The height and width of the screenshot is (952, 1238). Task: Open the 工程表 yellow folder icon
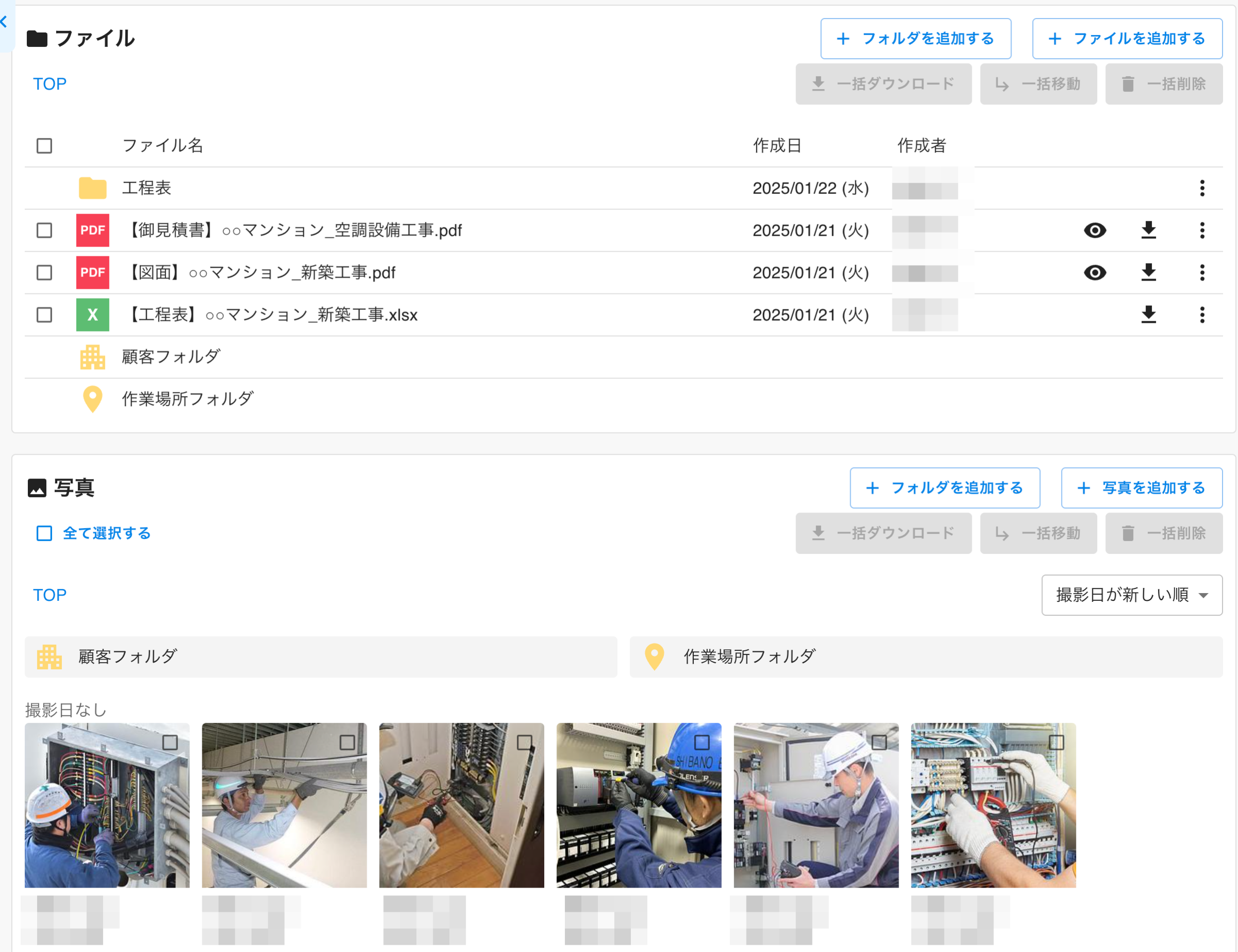tap(92, 188)
